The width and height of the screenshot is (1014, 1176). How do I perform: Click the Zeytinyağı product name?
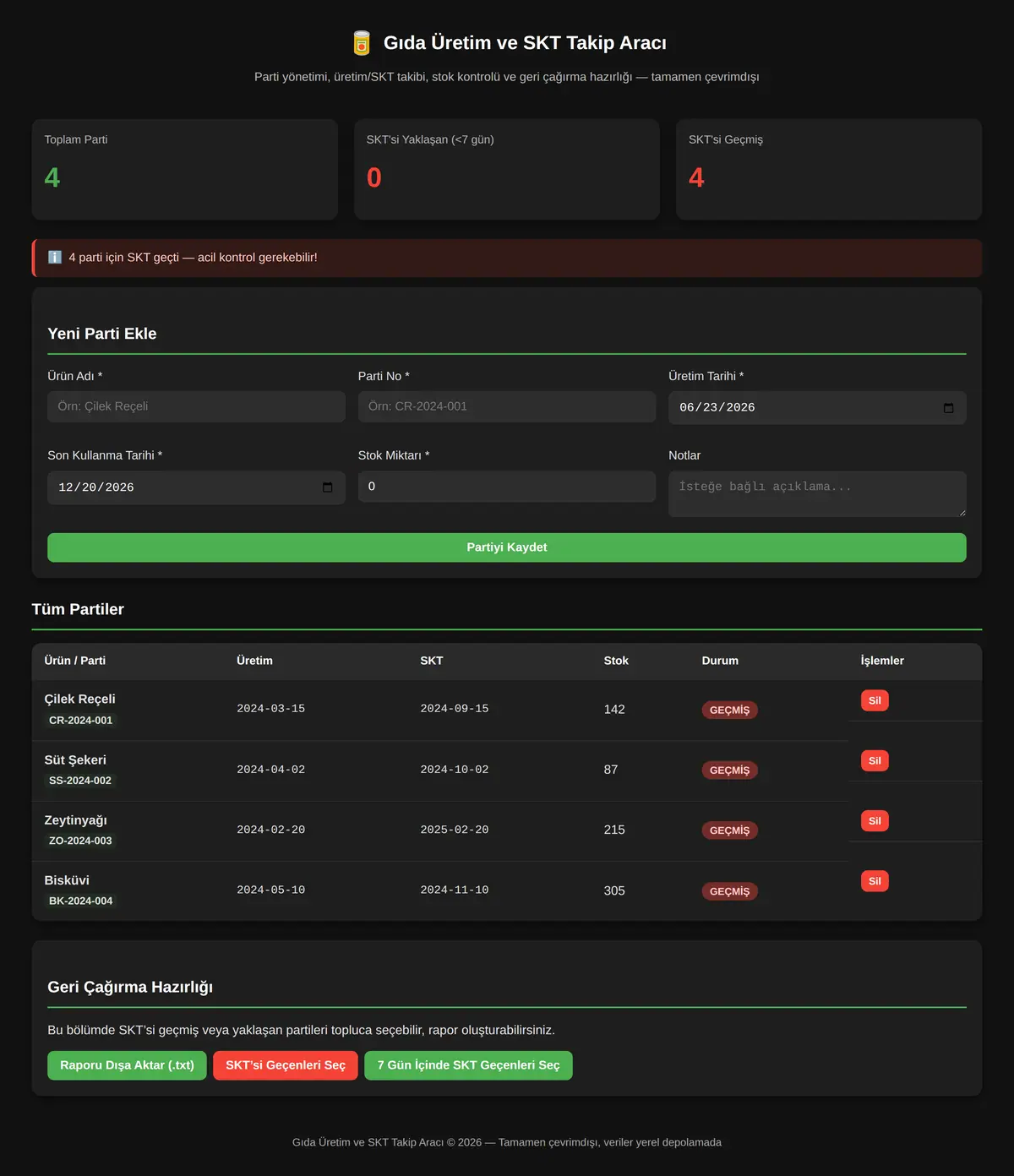pos(76,820)
